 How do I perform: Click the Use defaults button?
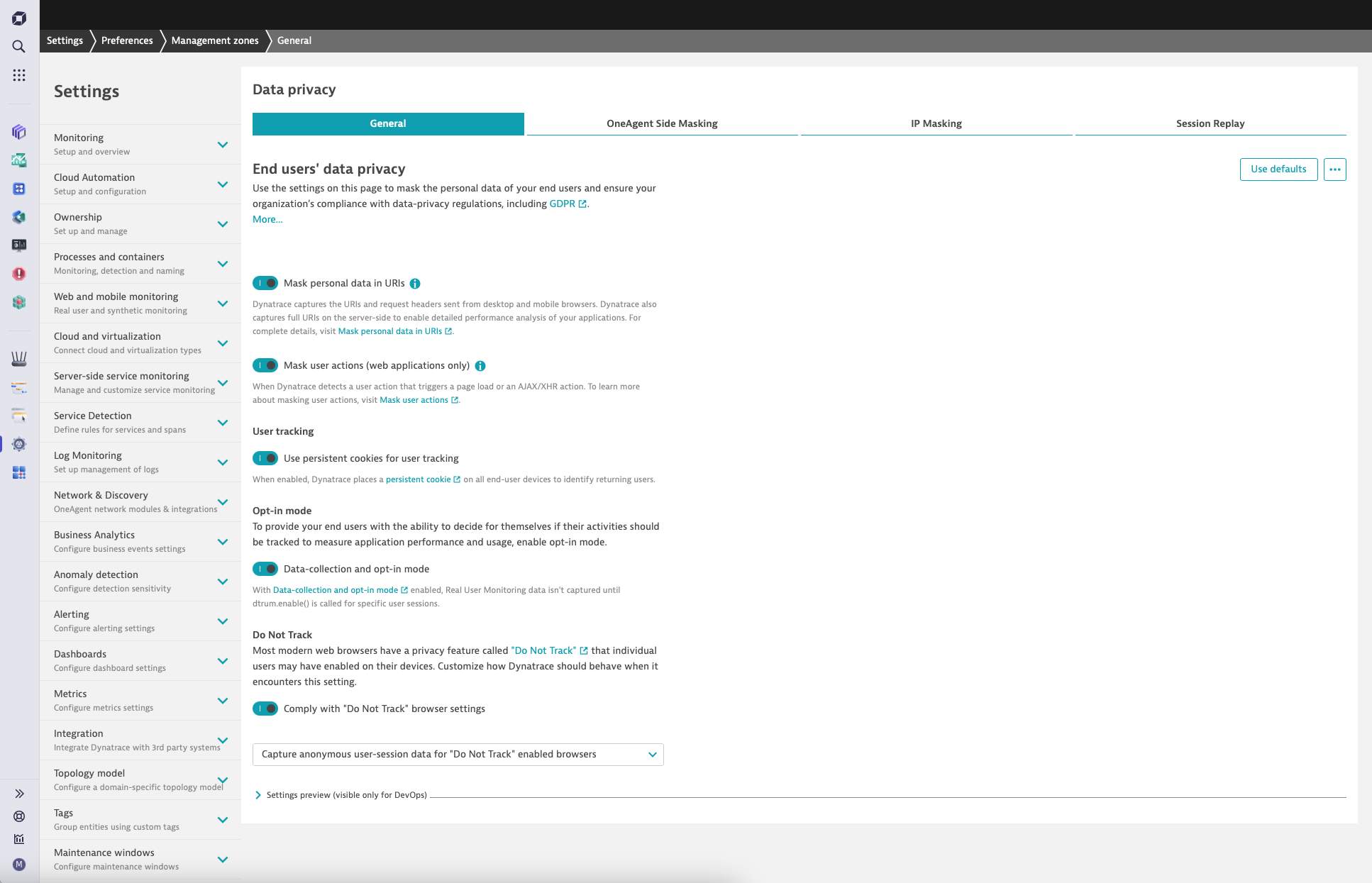click(x=1278, y=169)
